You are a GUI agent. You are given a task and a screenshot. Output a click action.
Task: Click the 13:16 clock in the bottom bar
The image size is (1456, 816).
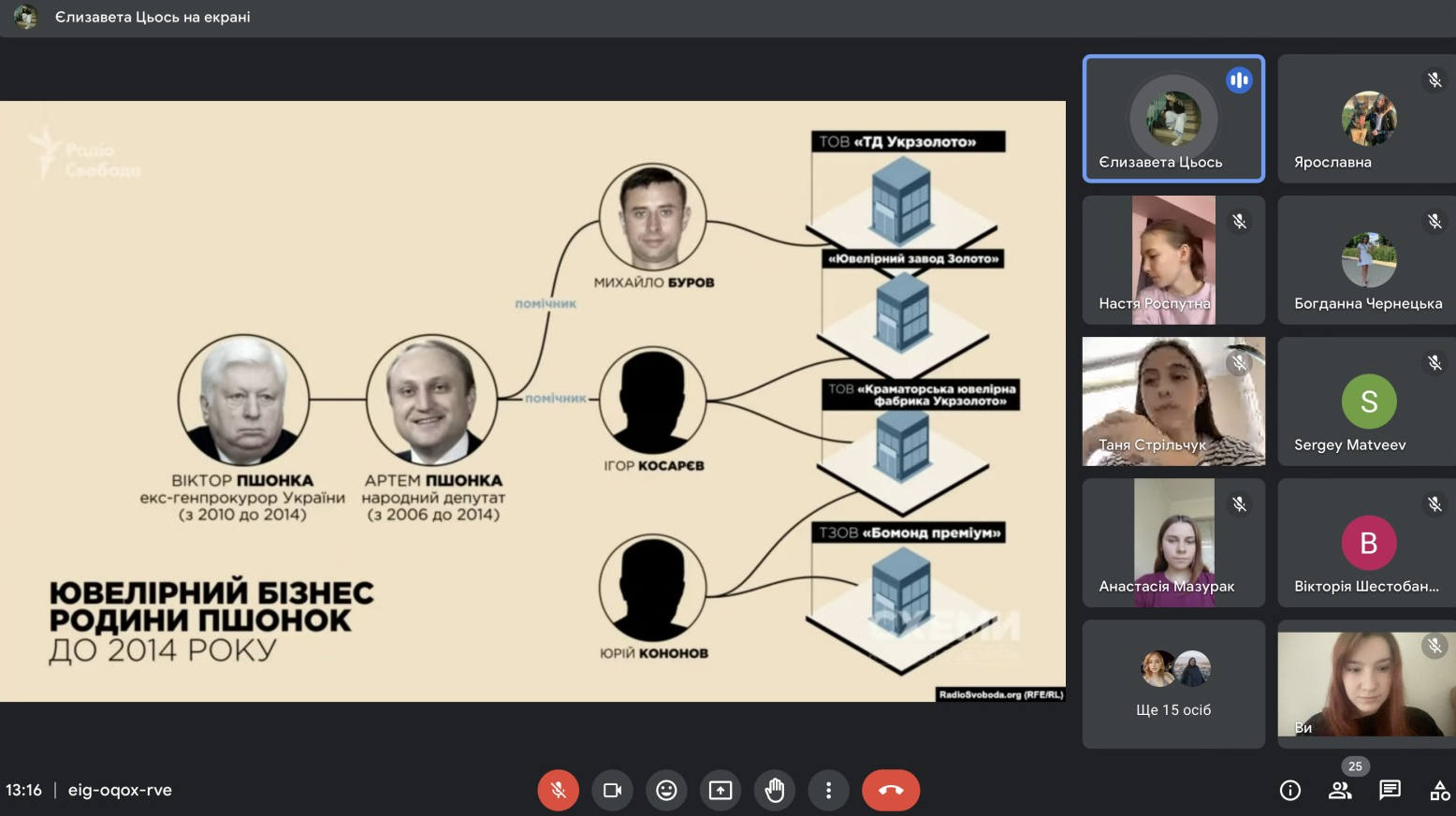tap(23, 790)
